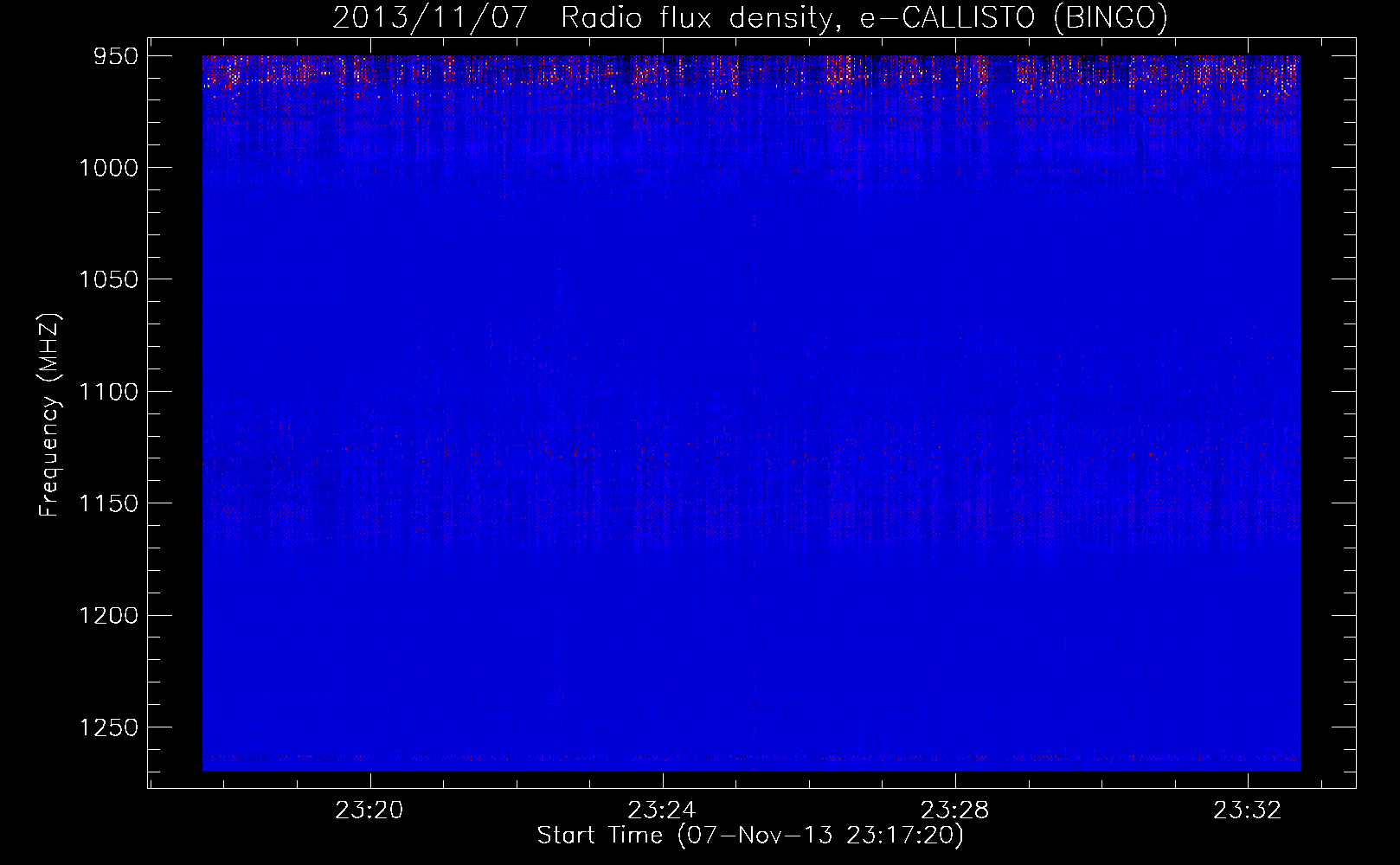The height and width of the screenshot is (865, 1400).
Task: Click the 'Start Time (07-Nov-13 23:17:20)' label
Action: point(750,836)
